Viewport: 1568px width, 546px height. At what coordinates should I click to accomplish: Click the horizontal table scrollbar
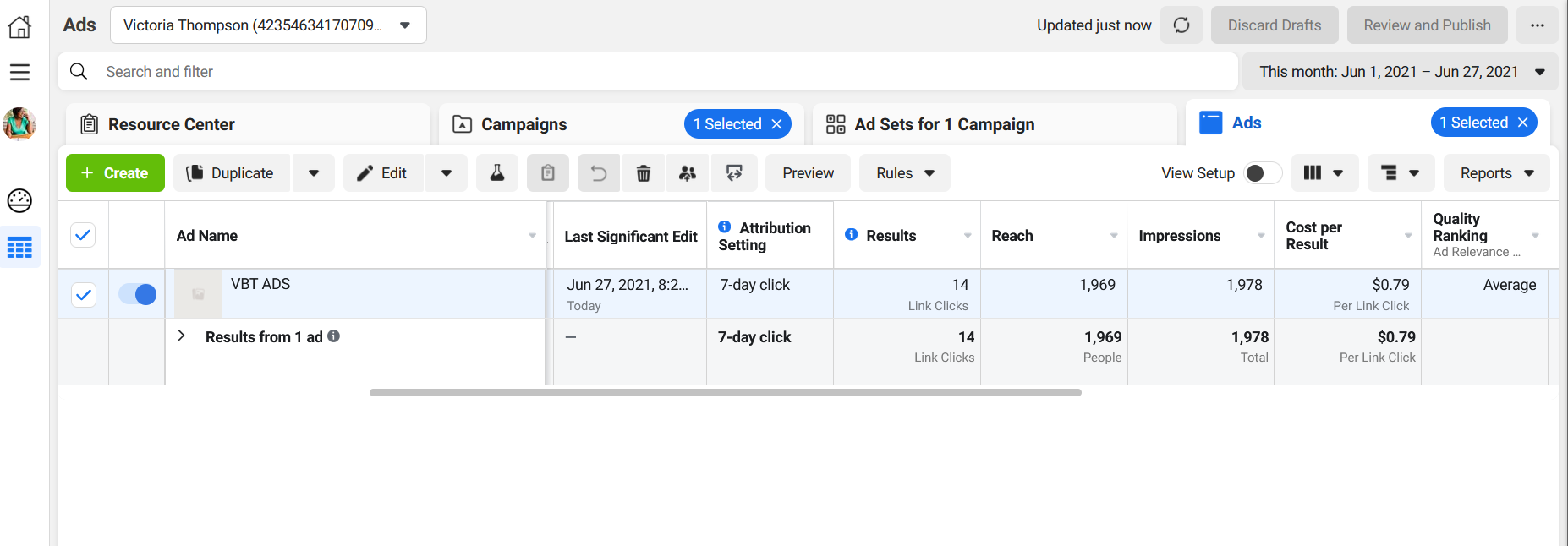pos(725,392)
